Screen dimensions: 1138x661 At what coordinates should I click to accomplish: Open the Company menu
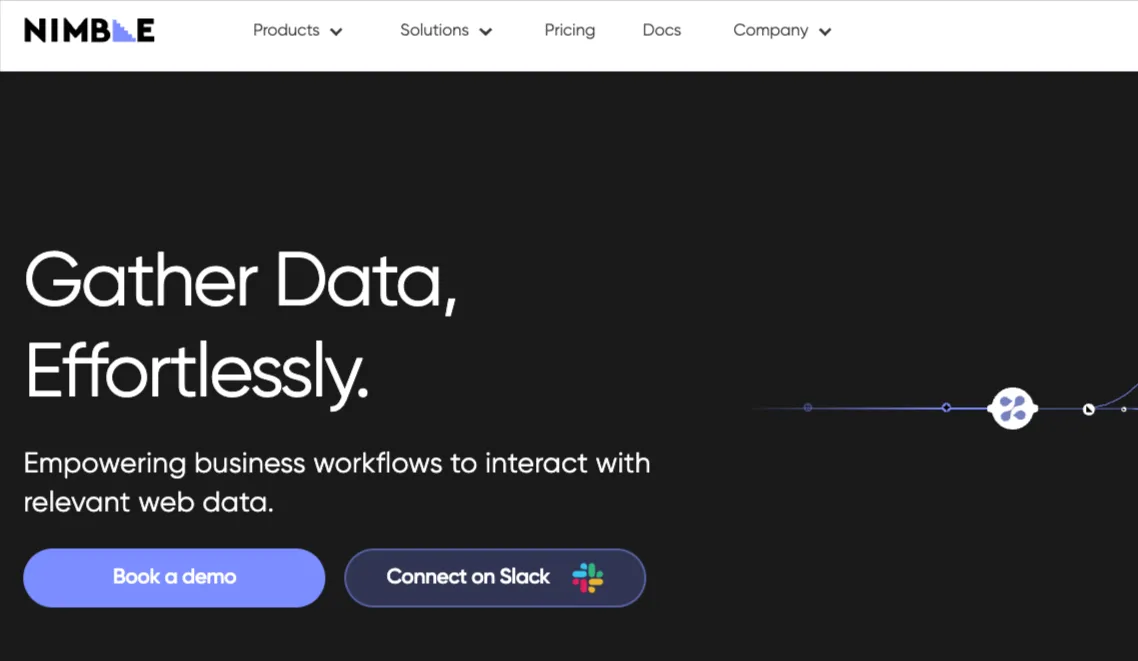[x=771, y=30]
